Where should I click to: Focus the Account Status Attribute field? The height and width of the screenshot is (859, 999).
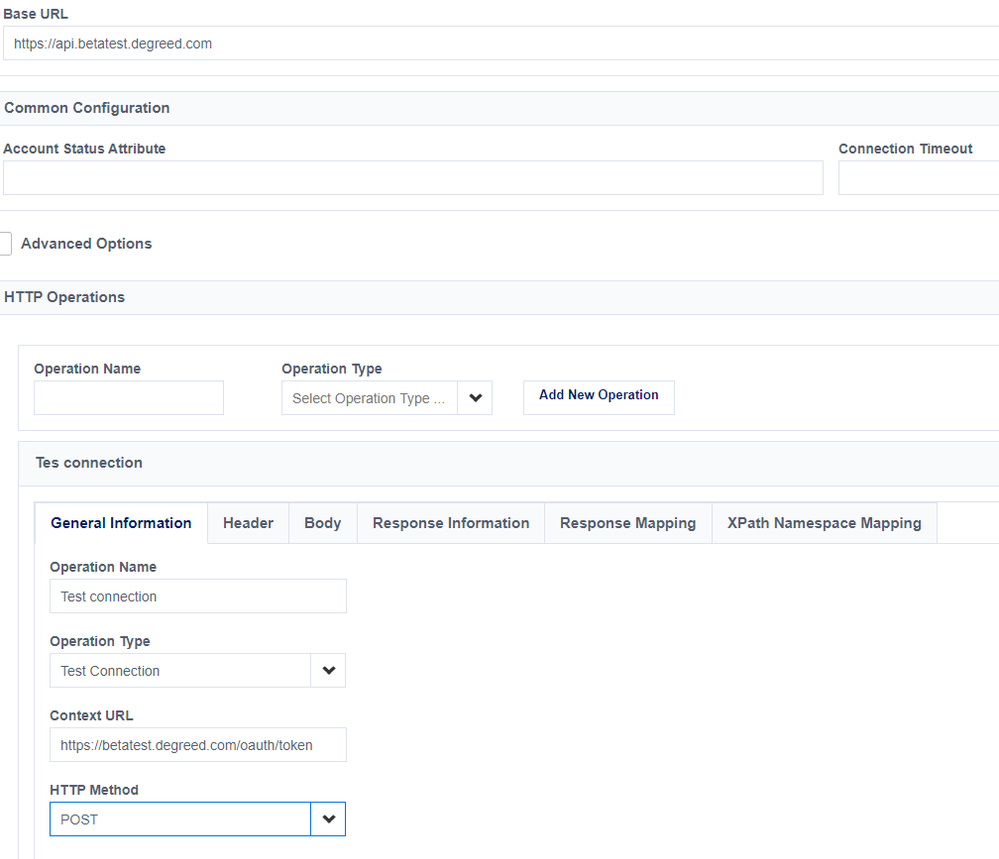(x=412, y=178)
